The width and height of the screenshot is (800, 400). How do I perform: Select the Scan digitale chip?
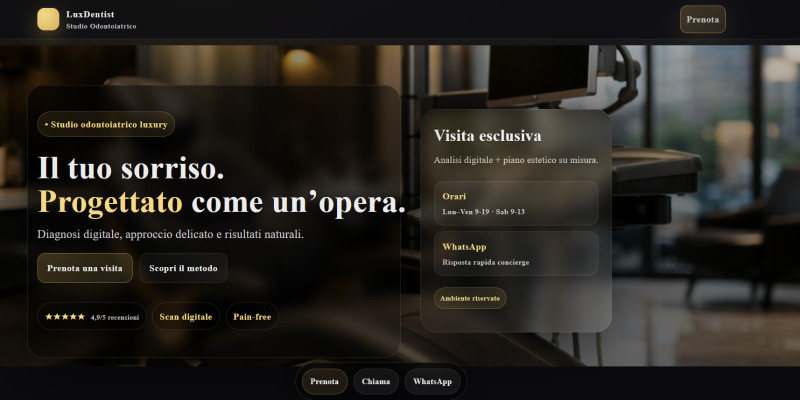pyautogui.click(x=186, y=316)
